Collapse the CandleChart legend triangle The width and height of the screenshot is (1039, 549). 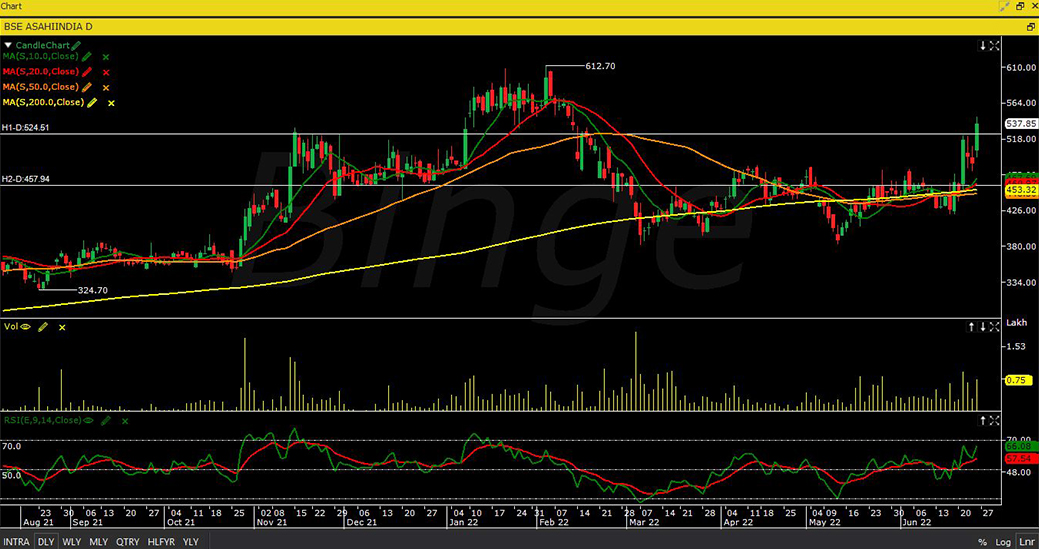pyautogui.click(x=7, y=46)
